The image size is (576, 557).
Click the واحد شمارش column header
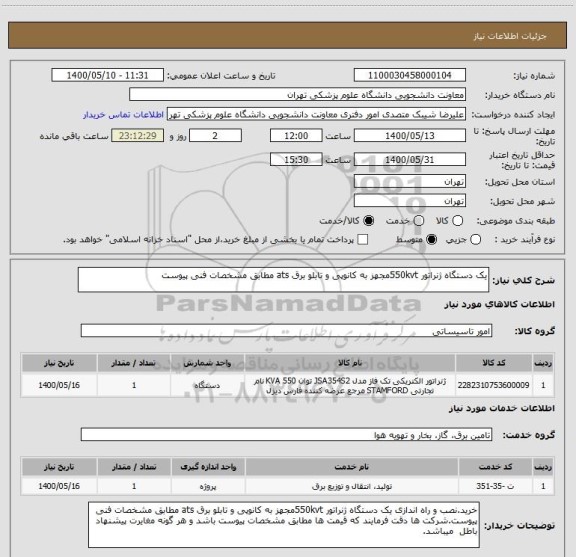(x=207, y=363)
